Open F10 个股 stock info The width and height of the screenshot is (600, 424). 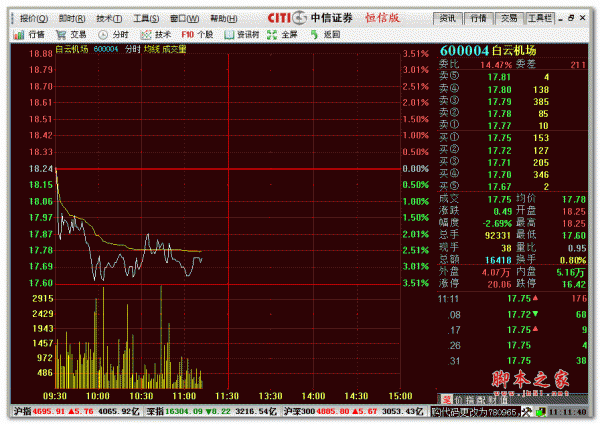pos(197,35)
